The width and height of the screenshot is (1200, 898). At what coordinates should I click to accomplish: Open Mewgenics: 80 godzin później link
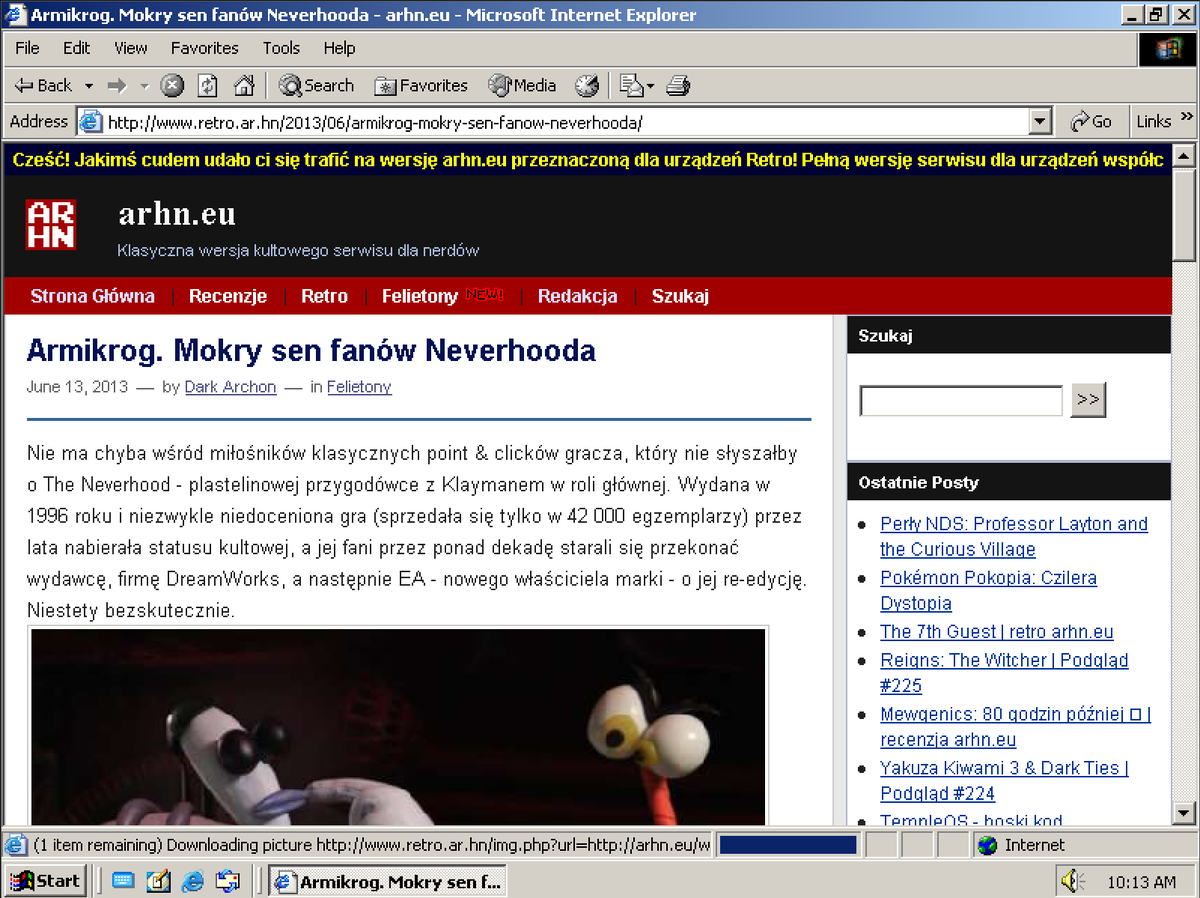1016,727
